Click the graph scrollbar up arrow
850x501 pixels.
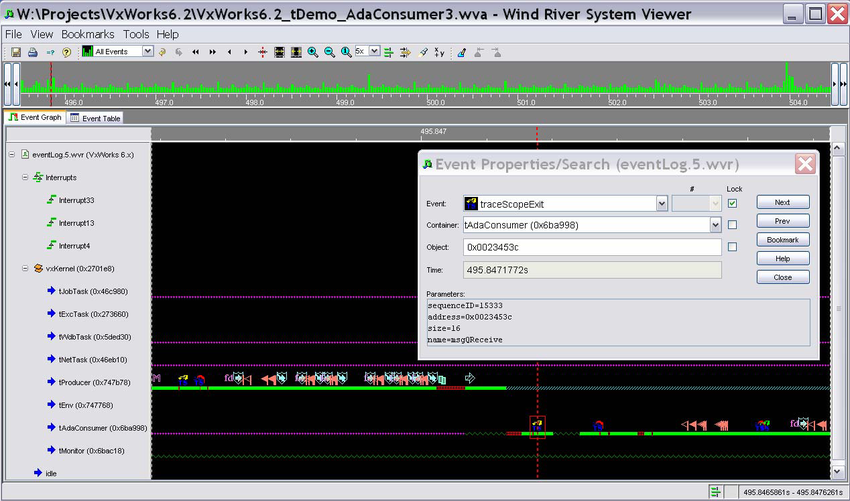837,147
